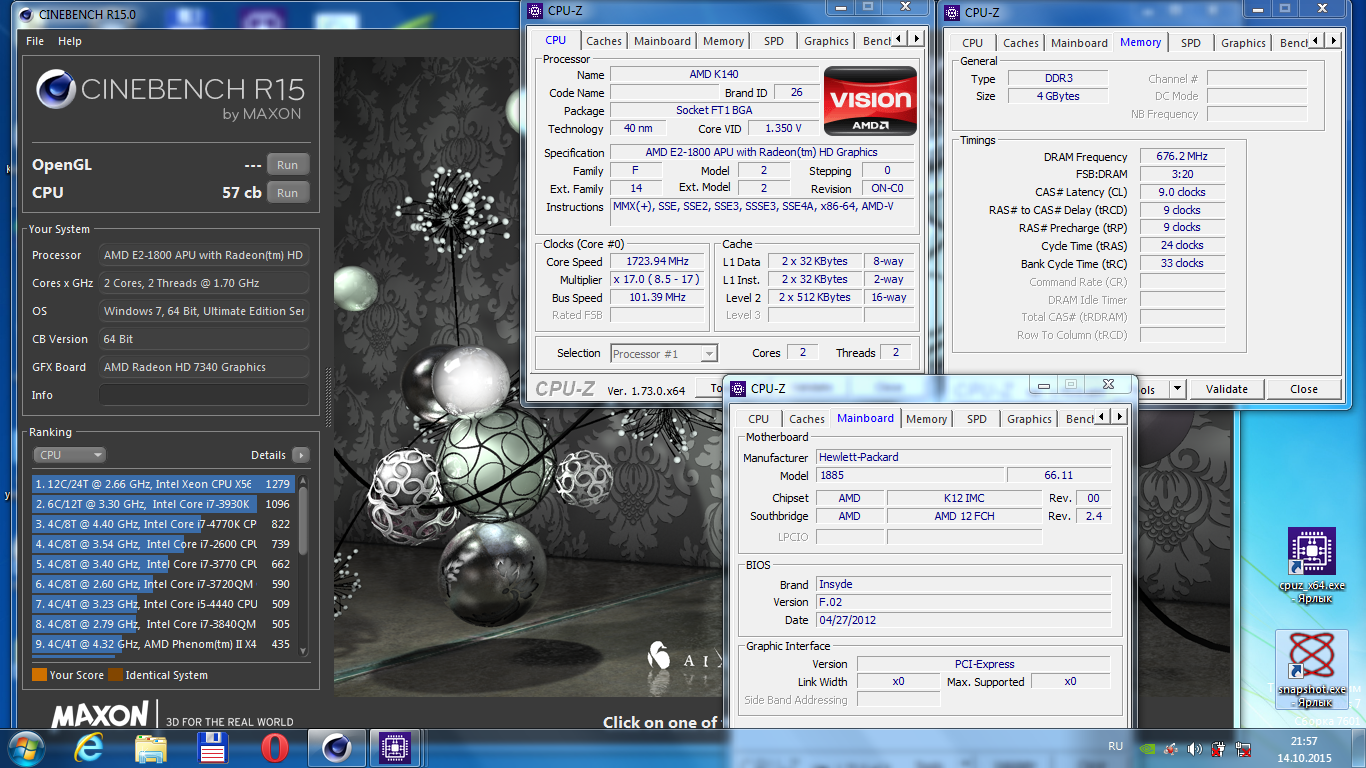Select ranking row Intel Xeon CPU X56 1279

[163, 484]
